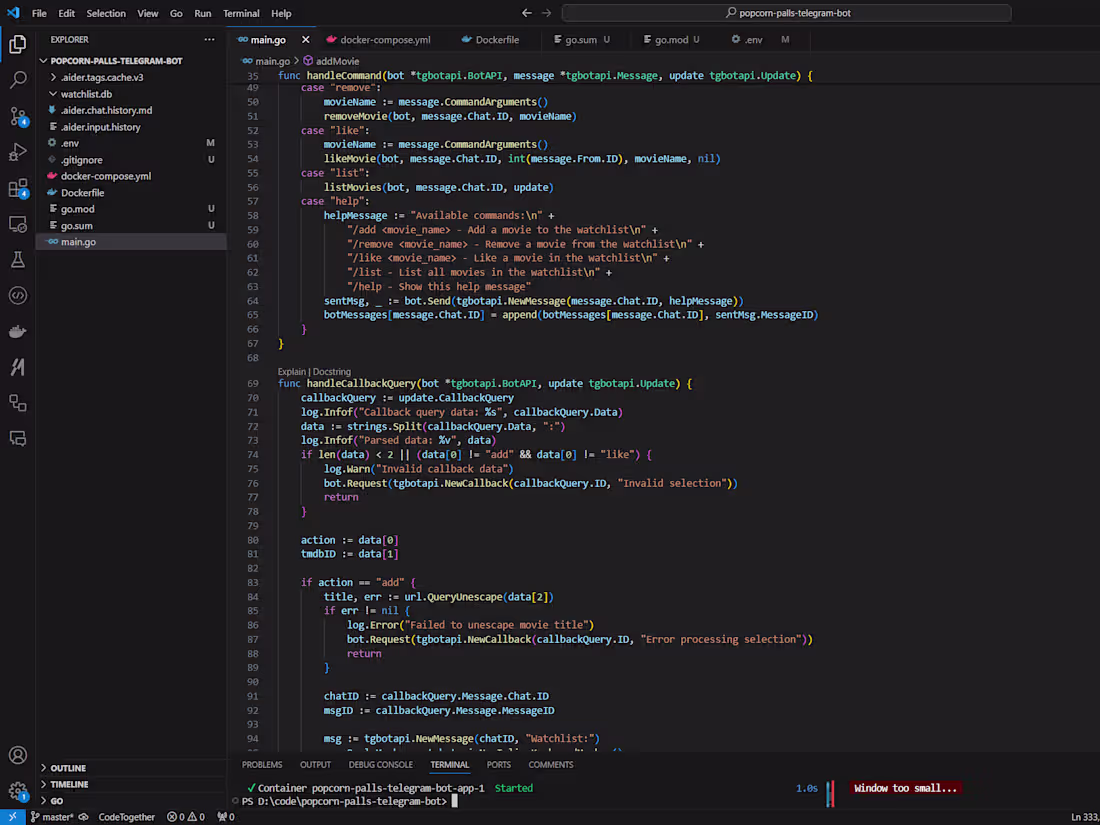Open the lightning-A extension icon in the activity bar
Image resolution: width=1100 pixels, height=825 pixels.
tap(18, 367)
